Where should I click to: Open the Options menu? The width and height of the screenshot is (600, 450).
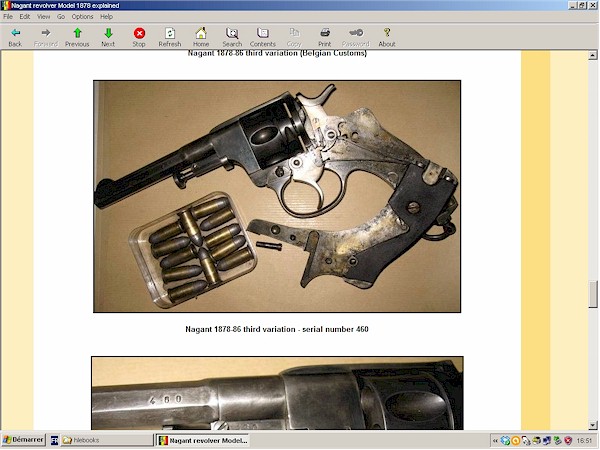coord(82,16)
